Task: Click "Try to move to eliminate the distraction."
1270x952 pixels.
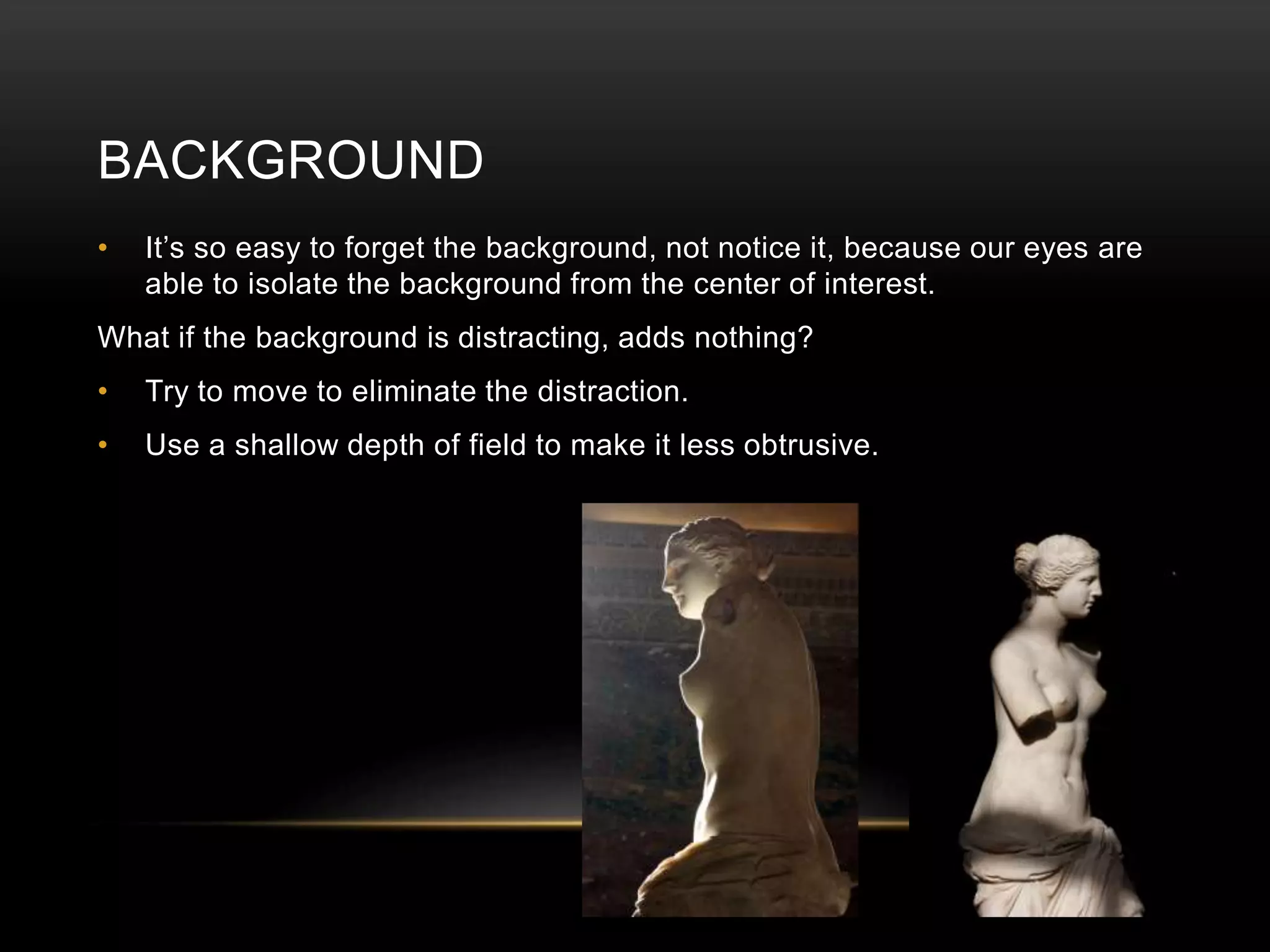Action: click(417, 392)
